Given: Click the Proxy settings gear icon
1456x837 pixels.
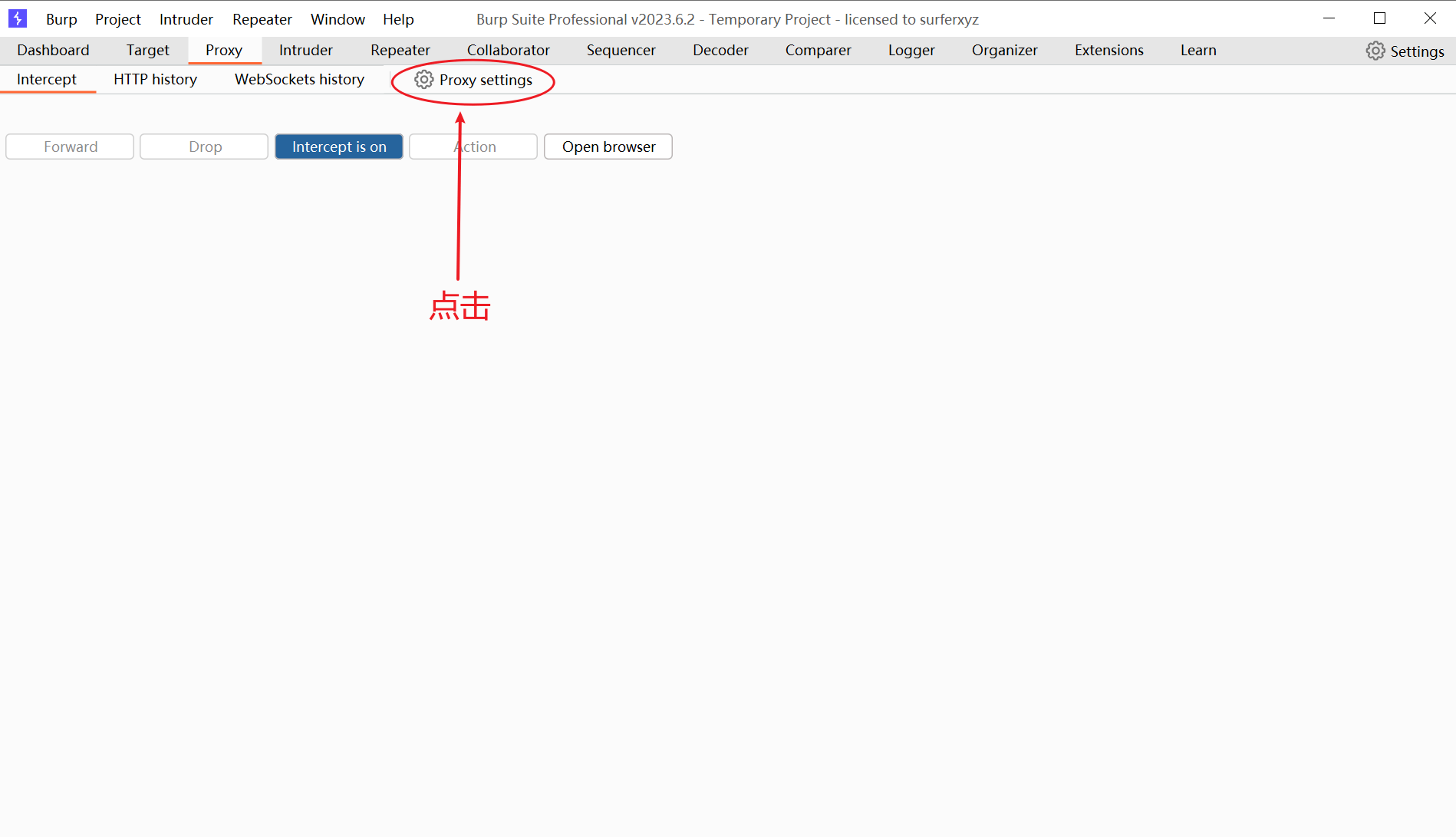Looking at the screenshot, I should coord(423,80).
